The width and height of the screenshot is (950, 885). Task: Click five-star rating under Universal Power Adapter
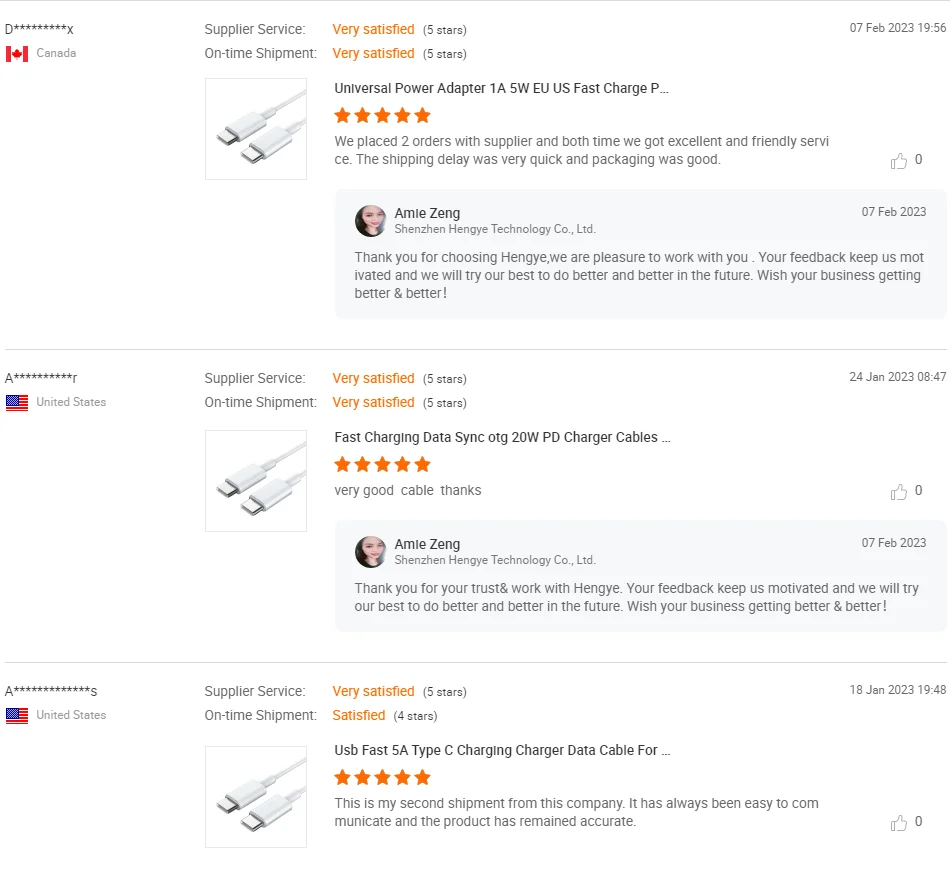click(x=382, y=116)
